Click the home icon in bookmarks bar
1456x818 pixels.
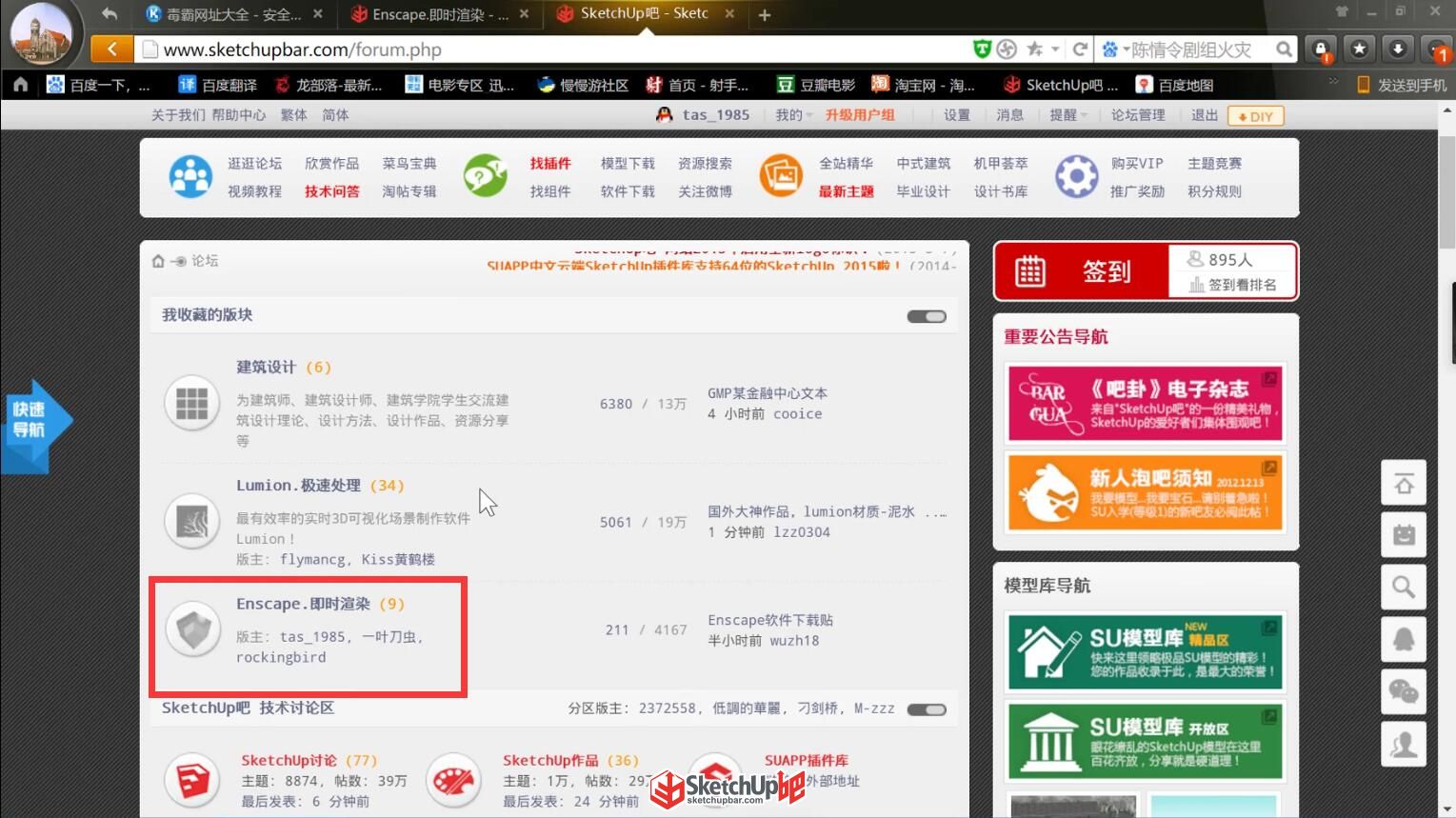pos(21,85)
